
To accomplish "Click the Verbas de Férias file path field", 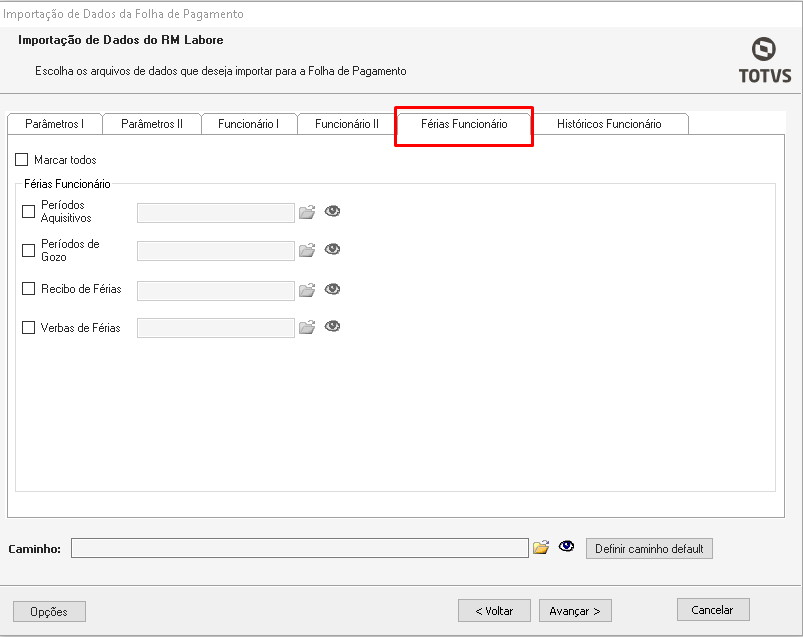I will (x=216, y=328).
